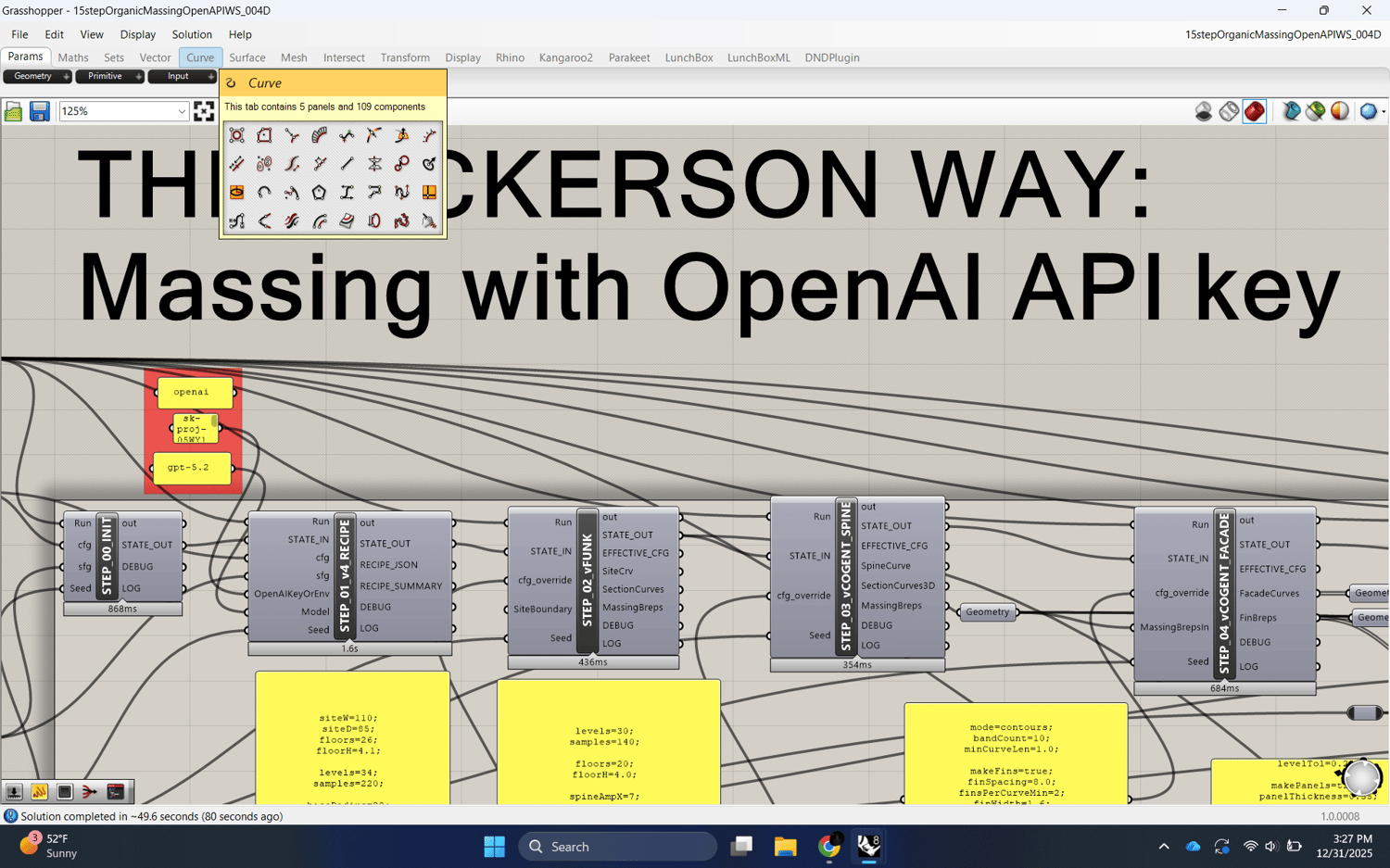1390x868 pixels.
Task: Switch to Google Chrome in the taskbar
Action: click(x=829, y=847)
